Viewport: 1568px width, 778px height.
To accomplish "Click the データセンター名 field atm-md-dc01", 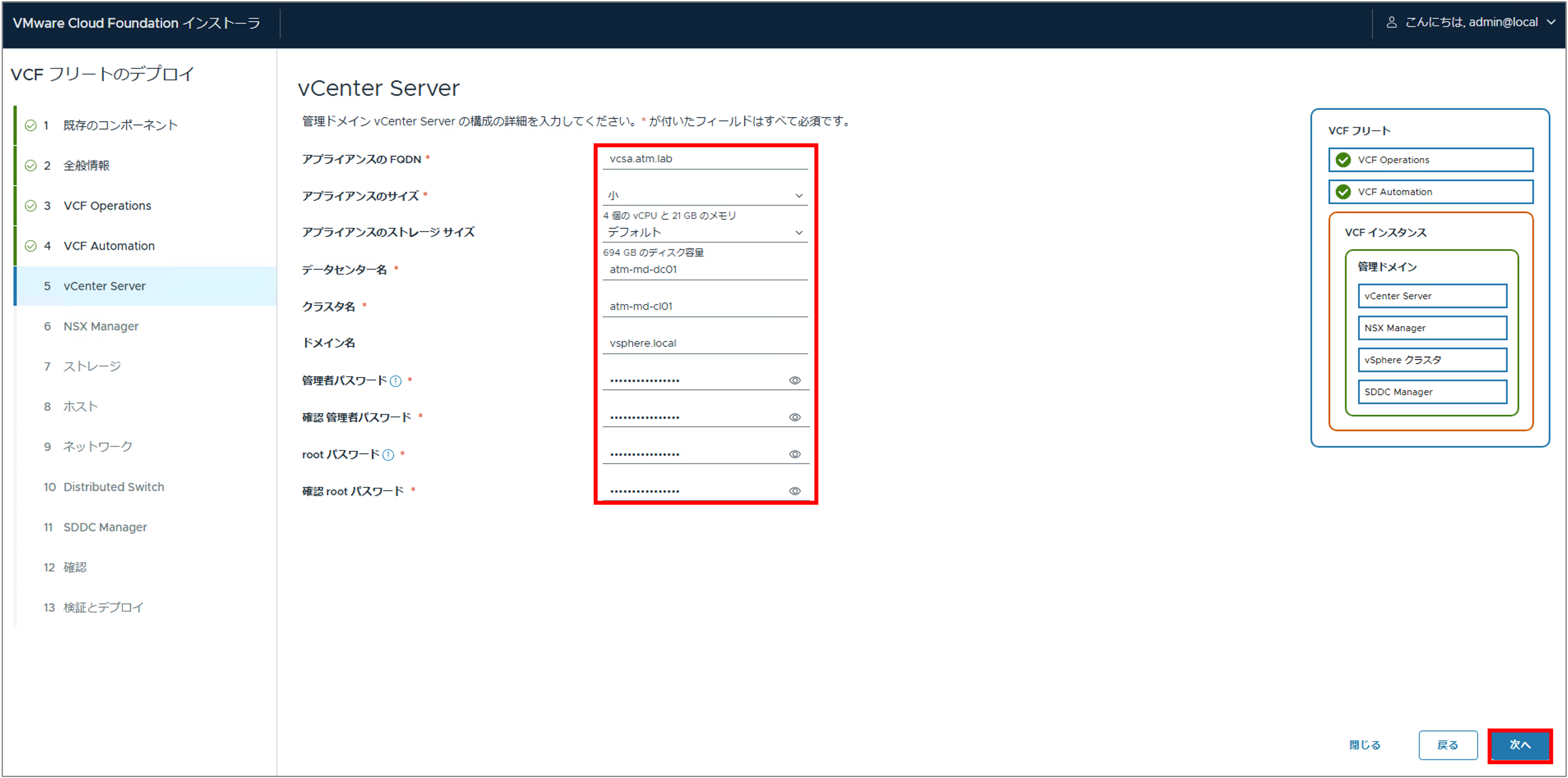I will [705, 269].
